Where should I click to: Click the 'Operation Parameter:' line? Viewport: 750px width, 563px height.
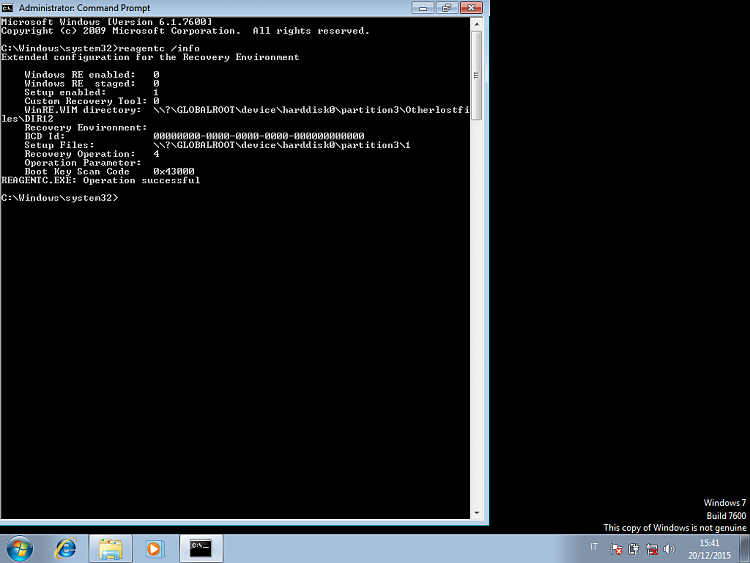pyautogui.click(x=83, y=163)
